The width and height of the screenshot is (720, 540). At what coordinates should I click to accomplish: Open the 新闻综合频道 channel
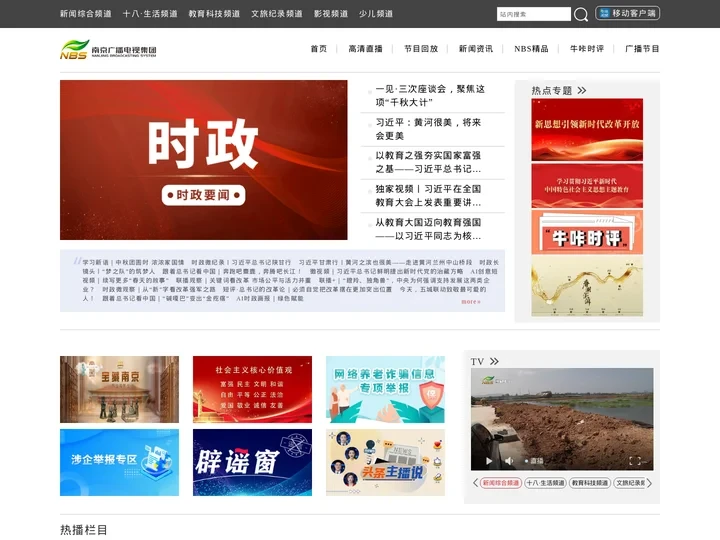[85, 14]
